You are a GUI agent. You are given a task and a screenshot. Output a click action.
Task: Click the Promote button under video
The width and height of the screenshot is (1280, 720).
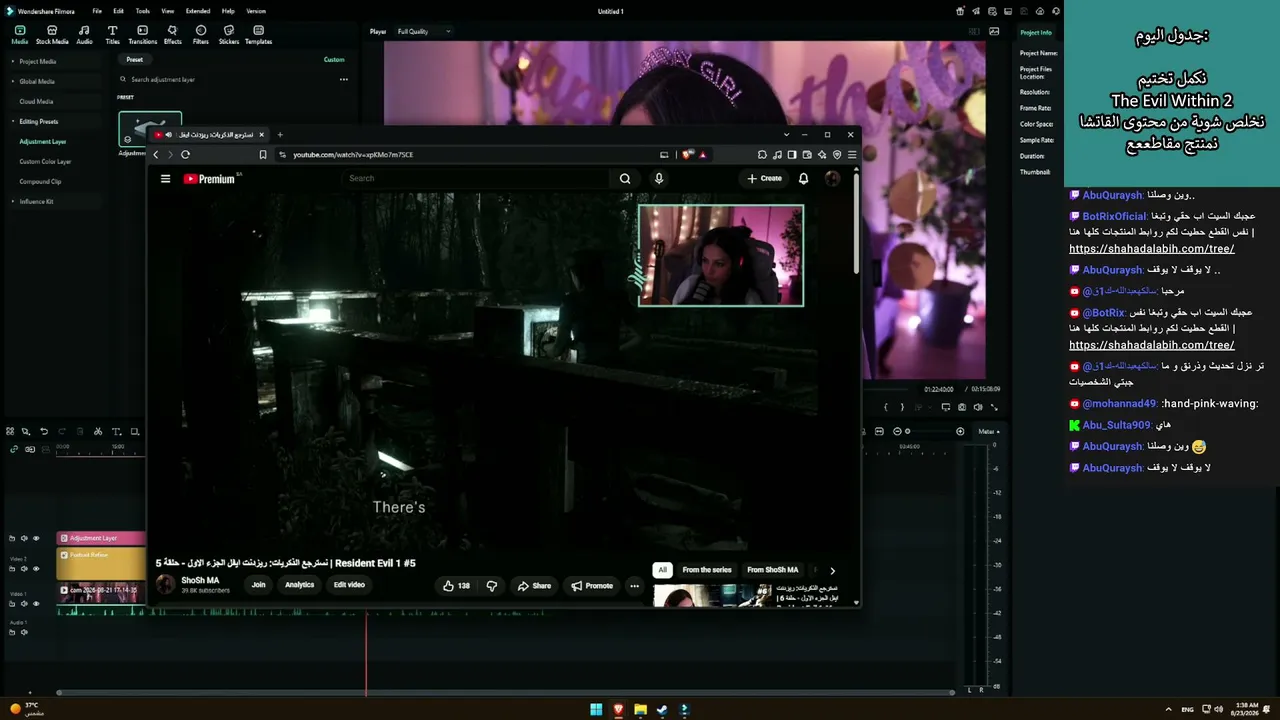click(x=592, y=586)
